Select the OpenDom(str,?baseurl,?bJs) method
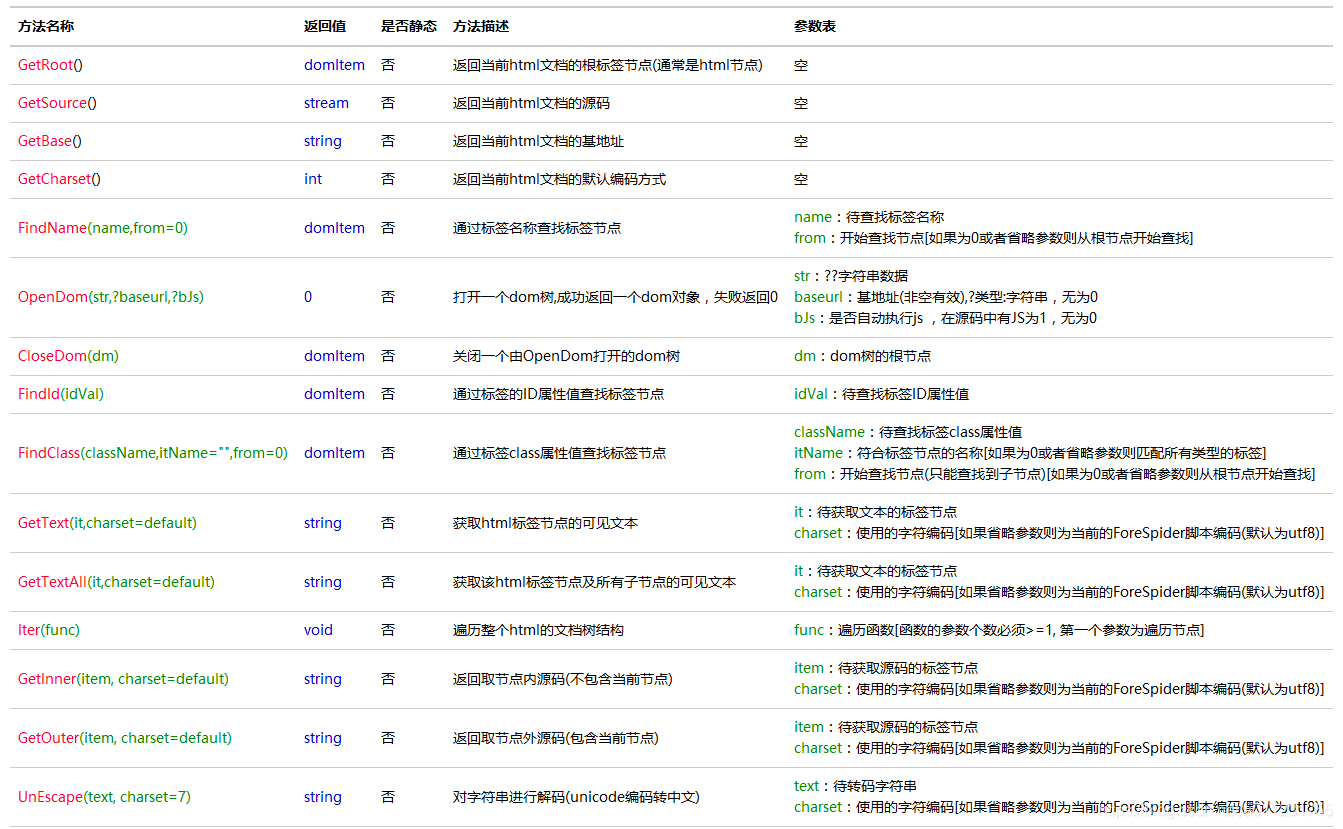 point(111,297)
